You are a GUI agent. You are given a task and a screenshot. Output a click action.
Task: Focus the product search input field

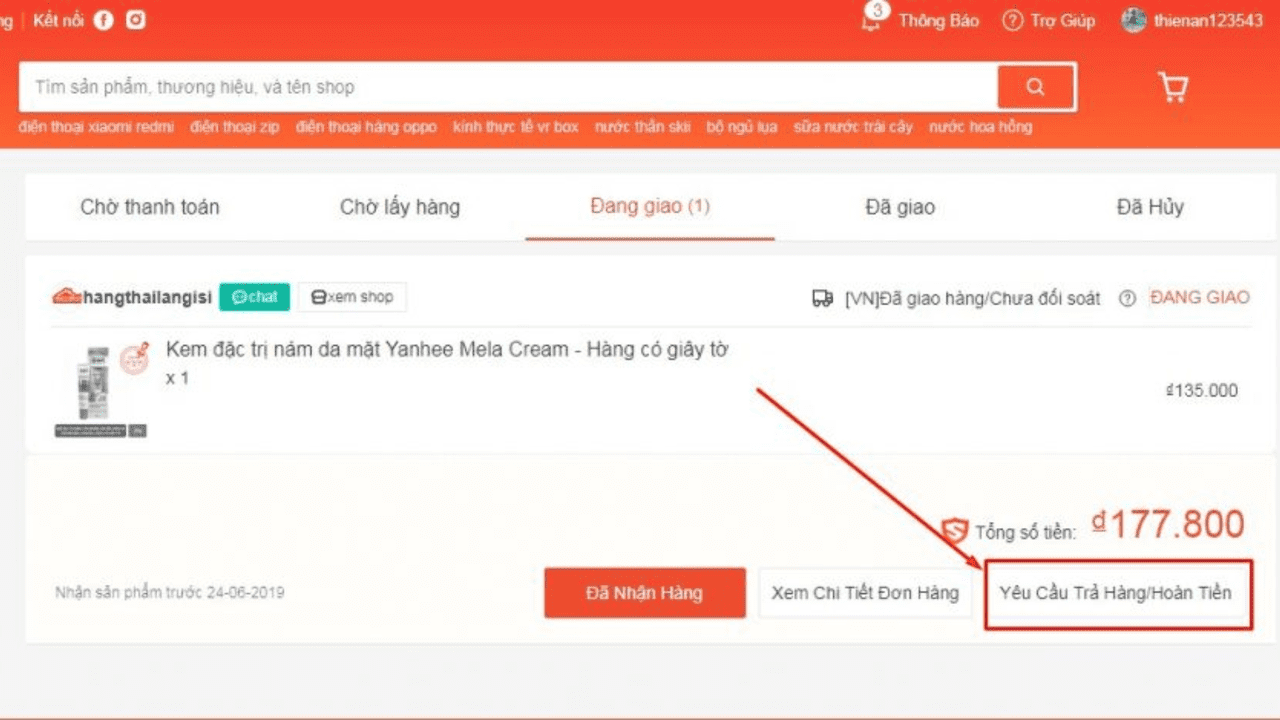[x=500, y=87]
